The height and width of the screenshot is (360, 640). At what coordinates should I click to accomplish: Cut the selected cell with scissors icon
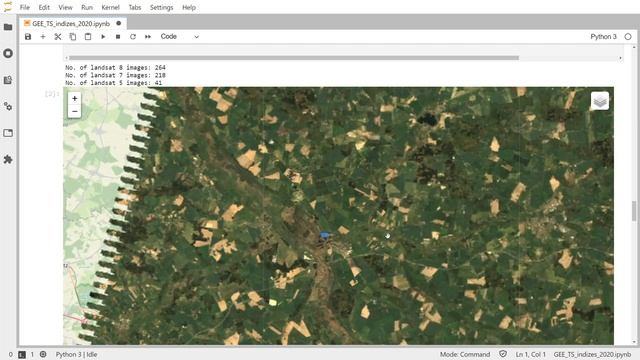[58, 37]
